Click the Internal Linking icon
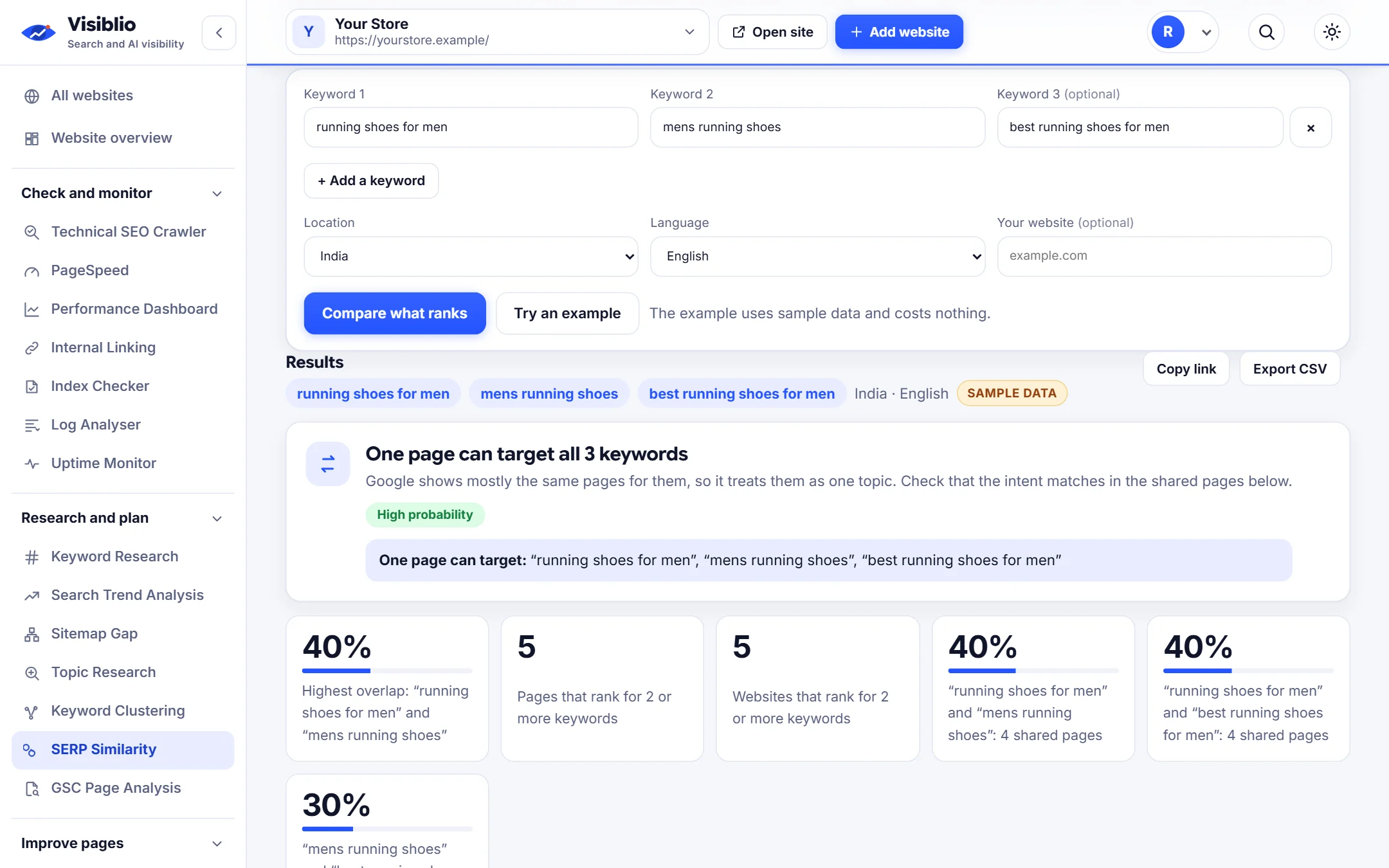 [32, 348]
